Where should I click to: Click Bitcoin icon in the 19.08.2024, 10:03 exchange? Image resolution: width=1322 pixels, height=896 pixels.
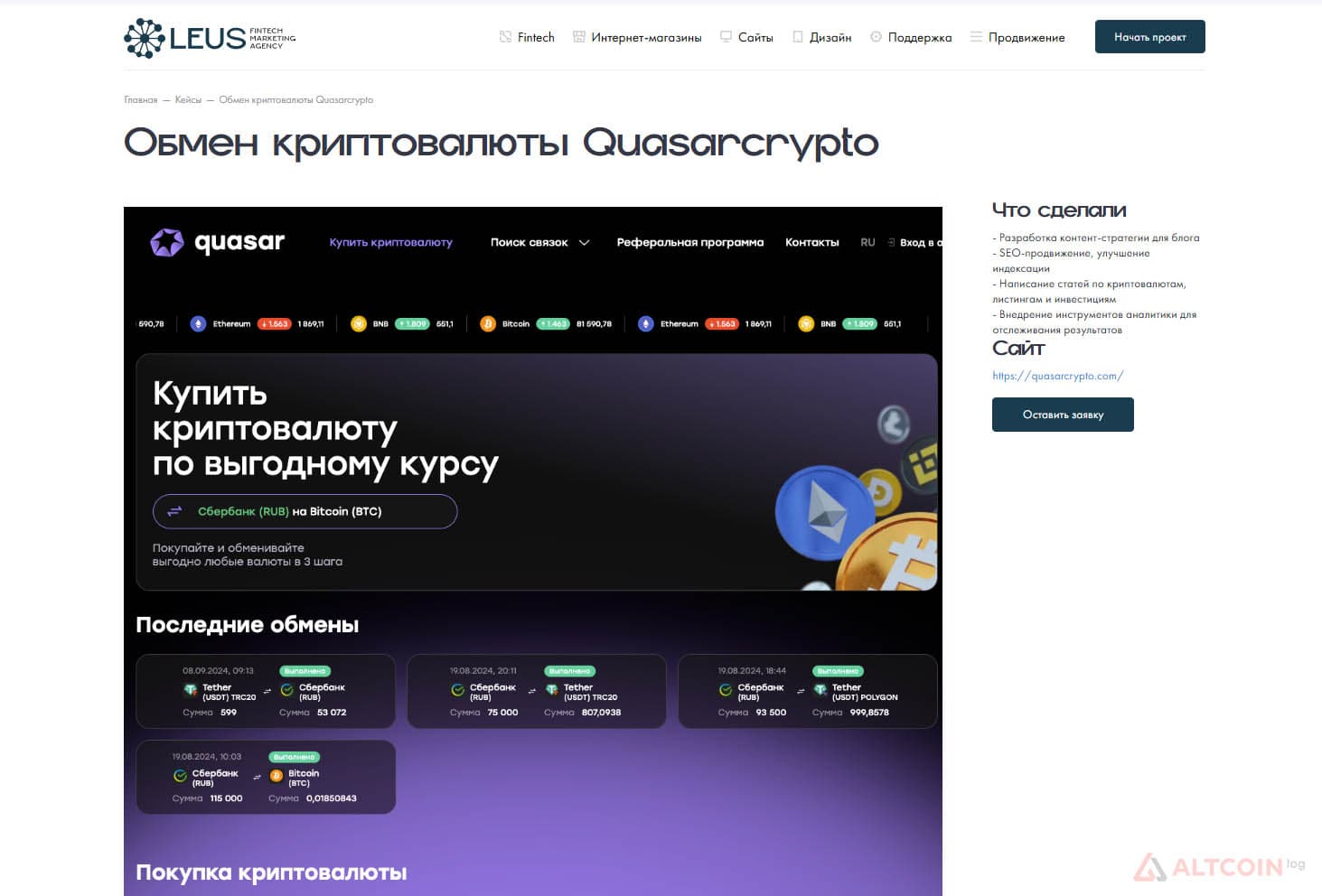(x=277, y=776)
